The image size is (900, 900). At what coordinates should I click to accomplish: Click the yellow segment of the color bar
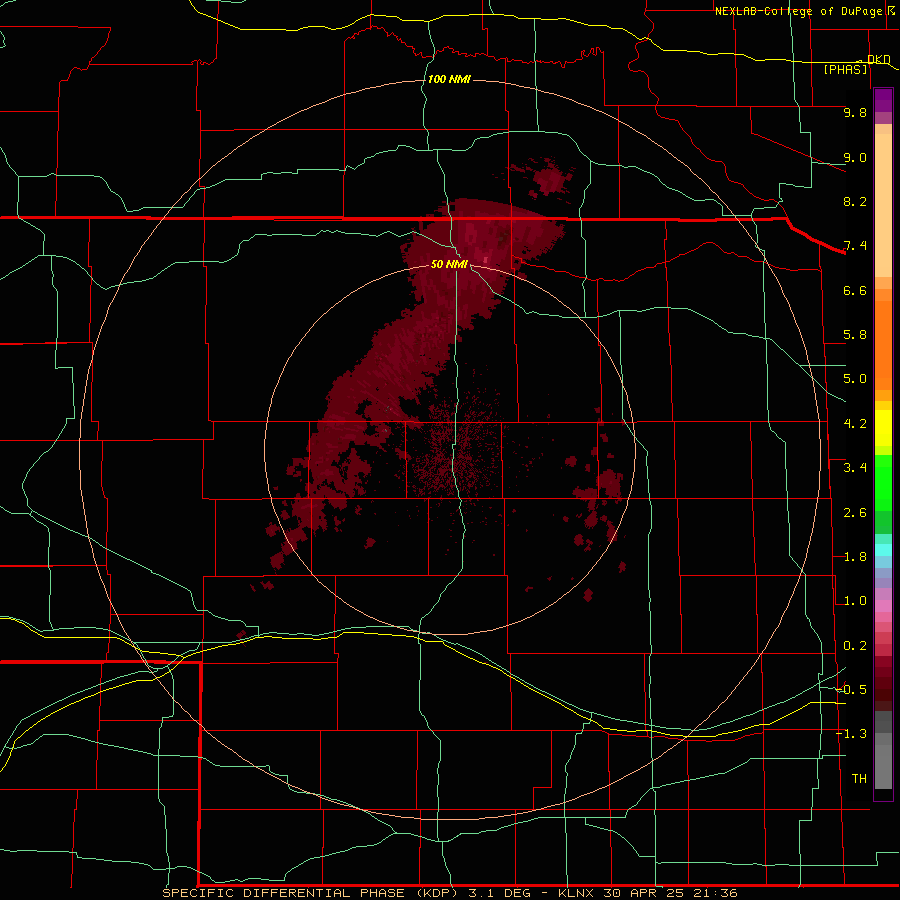click(x=883, y=428)
